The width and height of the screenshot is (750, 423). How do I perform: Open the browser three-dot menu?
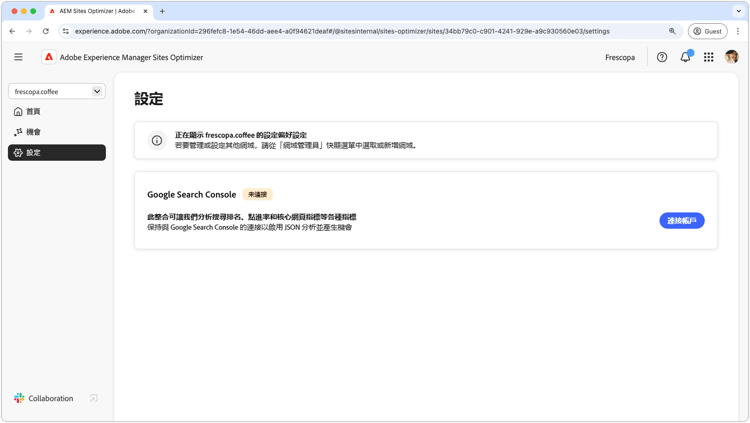[x=738, y=31]
